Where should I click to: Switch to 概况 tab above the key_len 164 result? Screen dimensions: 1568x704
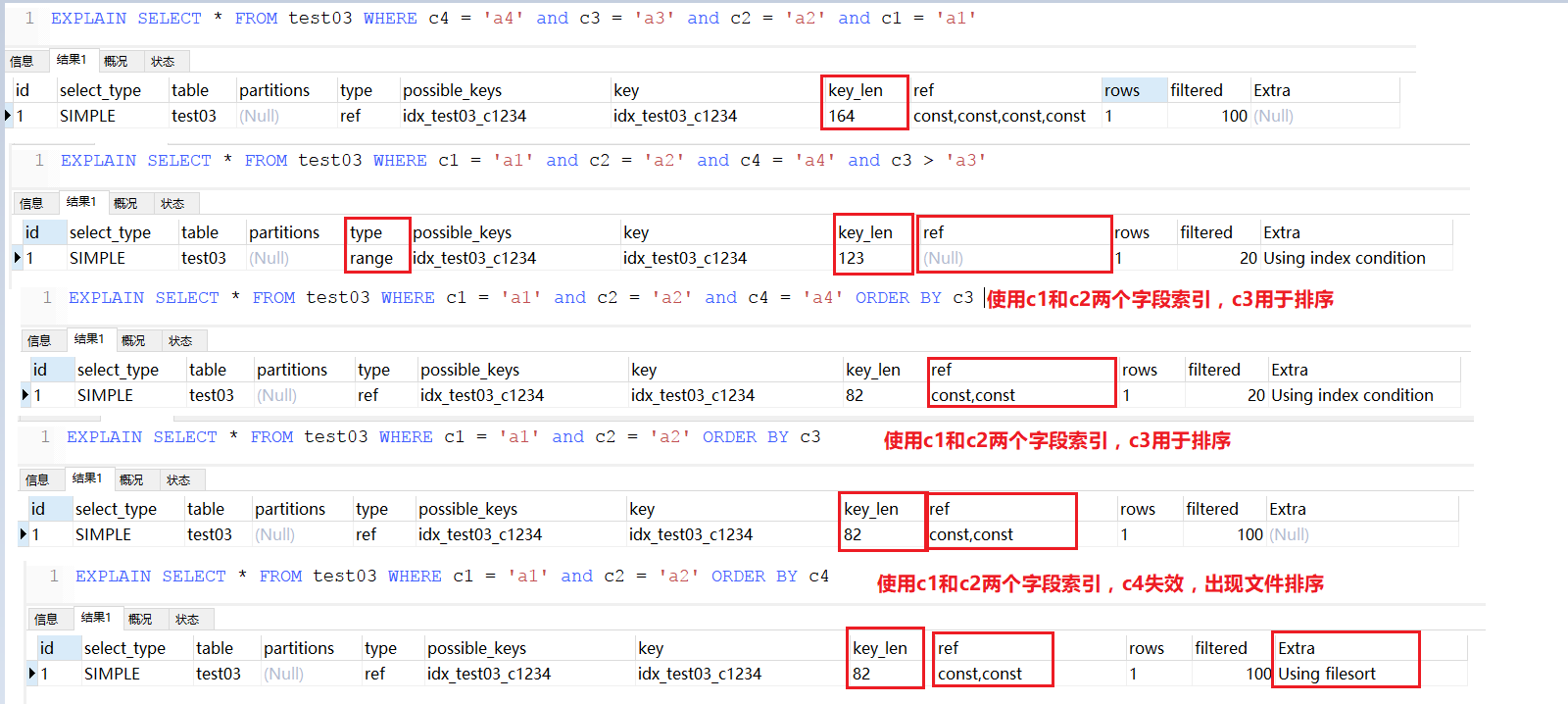point(116,61)
